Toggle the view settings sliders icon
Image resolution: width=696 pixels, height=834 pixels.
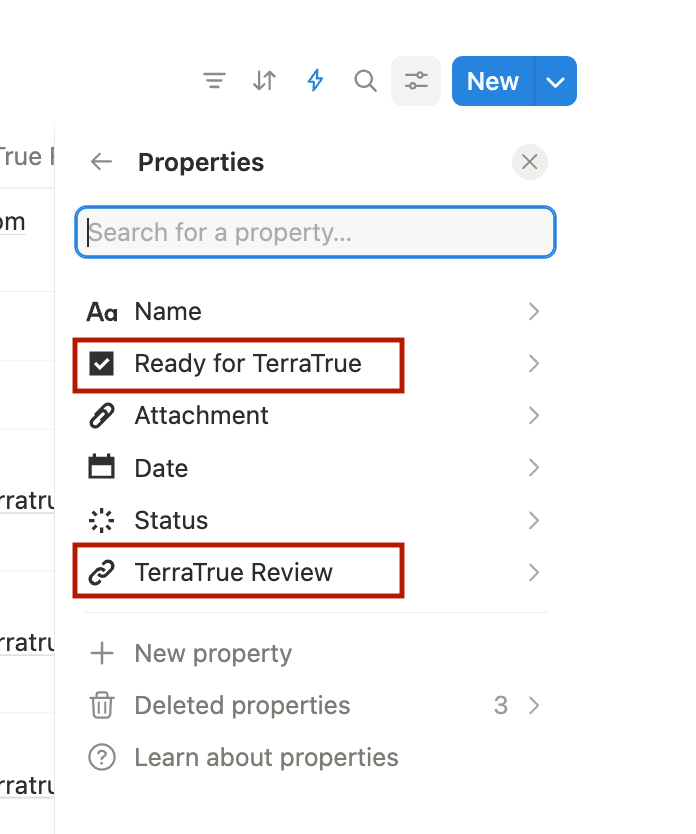[x=416, y=81]
